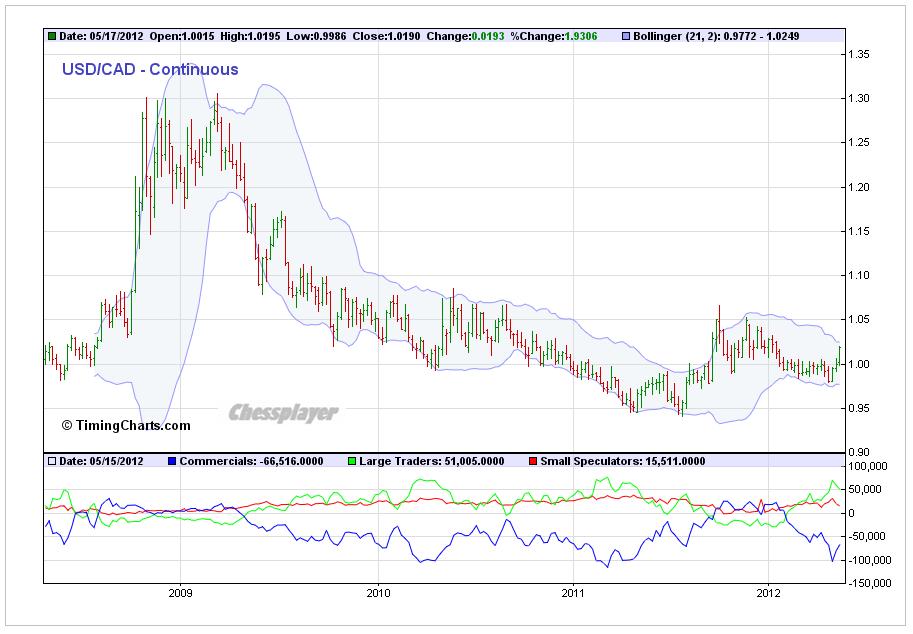
Task: Click the Close value 1.0190 in header
Action: pos(400,36)
